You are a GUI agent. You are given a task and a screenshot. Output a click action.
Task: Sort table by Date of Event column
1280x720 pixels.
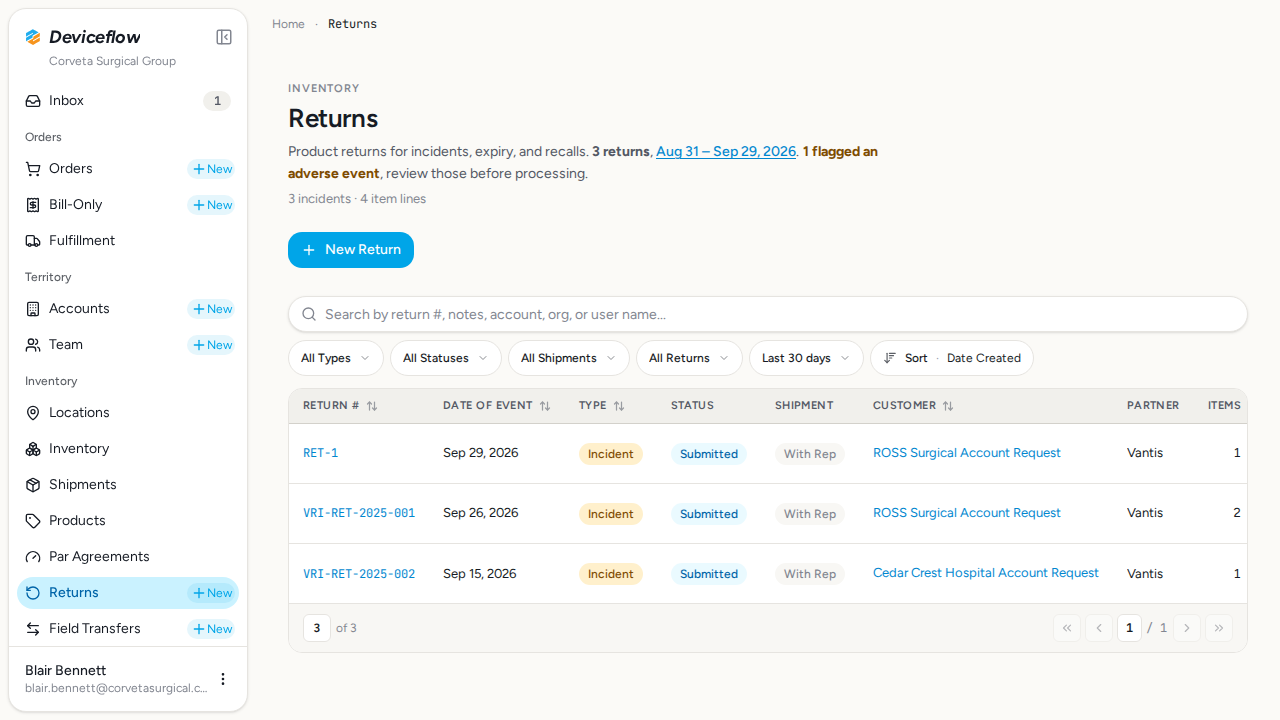tap(497, 406)
